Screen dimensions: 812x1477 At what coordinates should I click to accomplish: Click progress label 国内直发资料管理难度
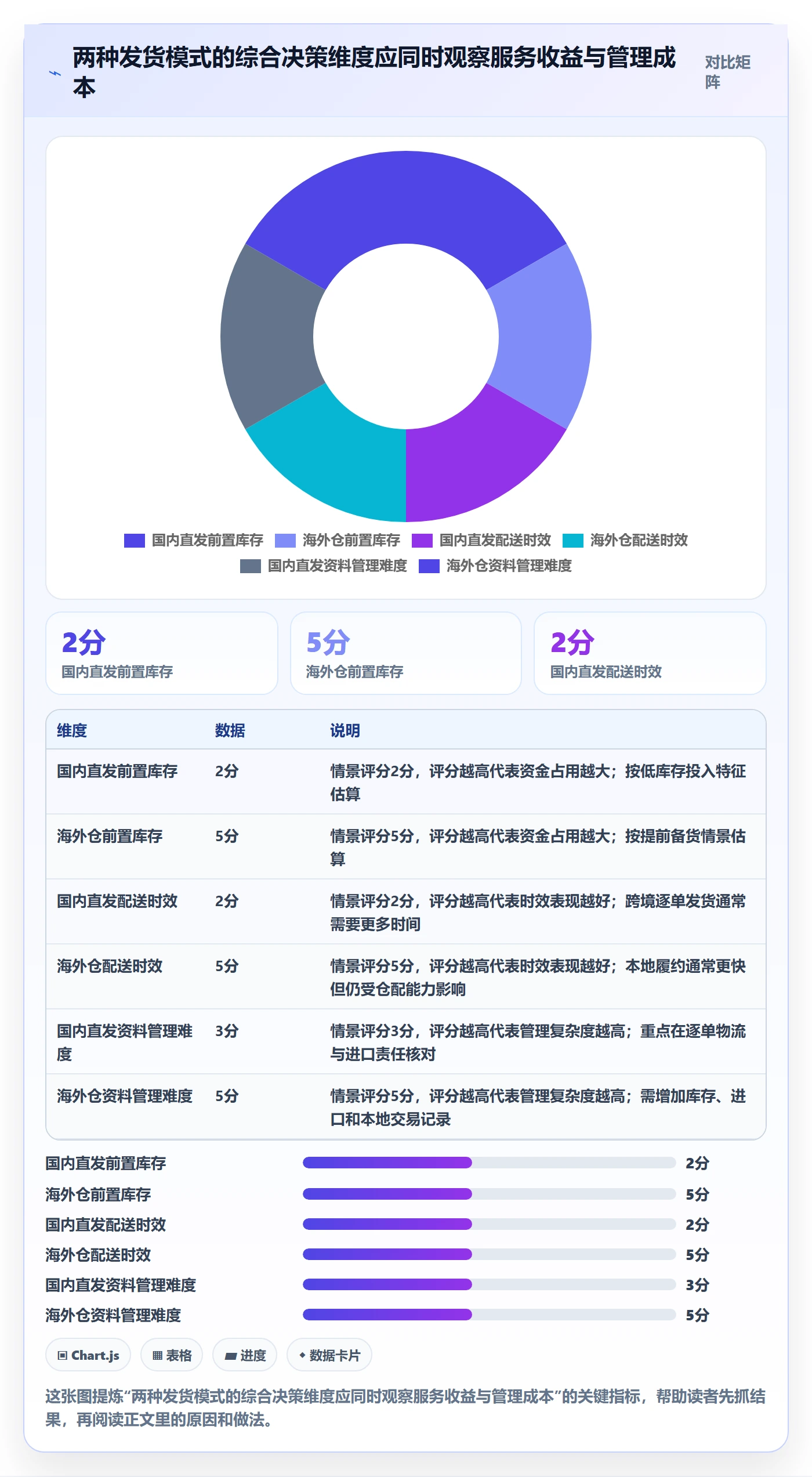click(121, 1285)
